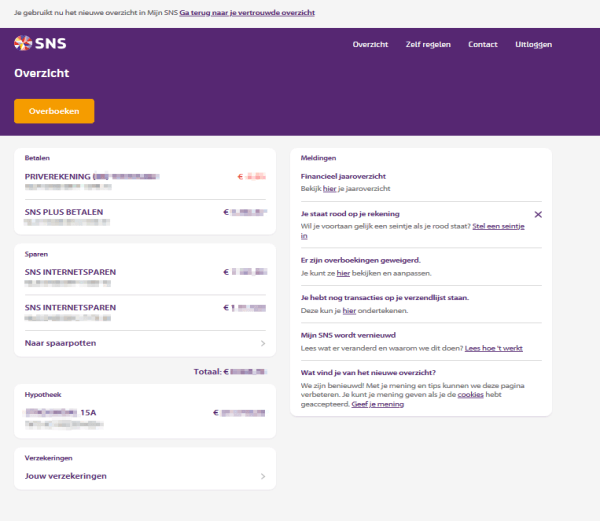Viewport: 600px width, 521px height.
Task: Click 'Mijn SNS wordt vernieuwd' heading
Action: (348, 335)
